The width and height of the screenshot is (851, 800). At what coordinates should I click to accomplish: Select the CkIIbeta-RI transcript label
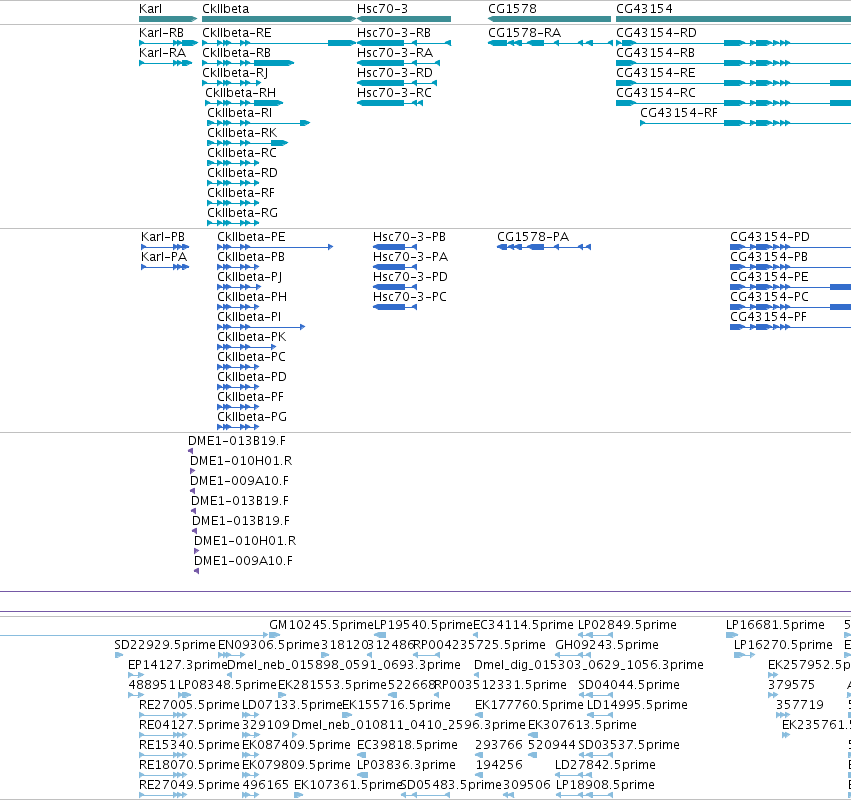[x=239, y=113]
